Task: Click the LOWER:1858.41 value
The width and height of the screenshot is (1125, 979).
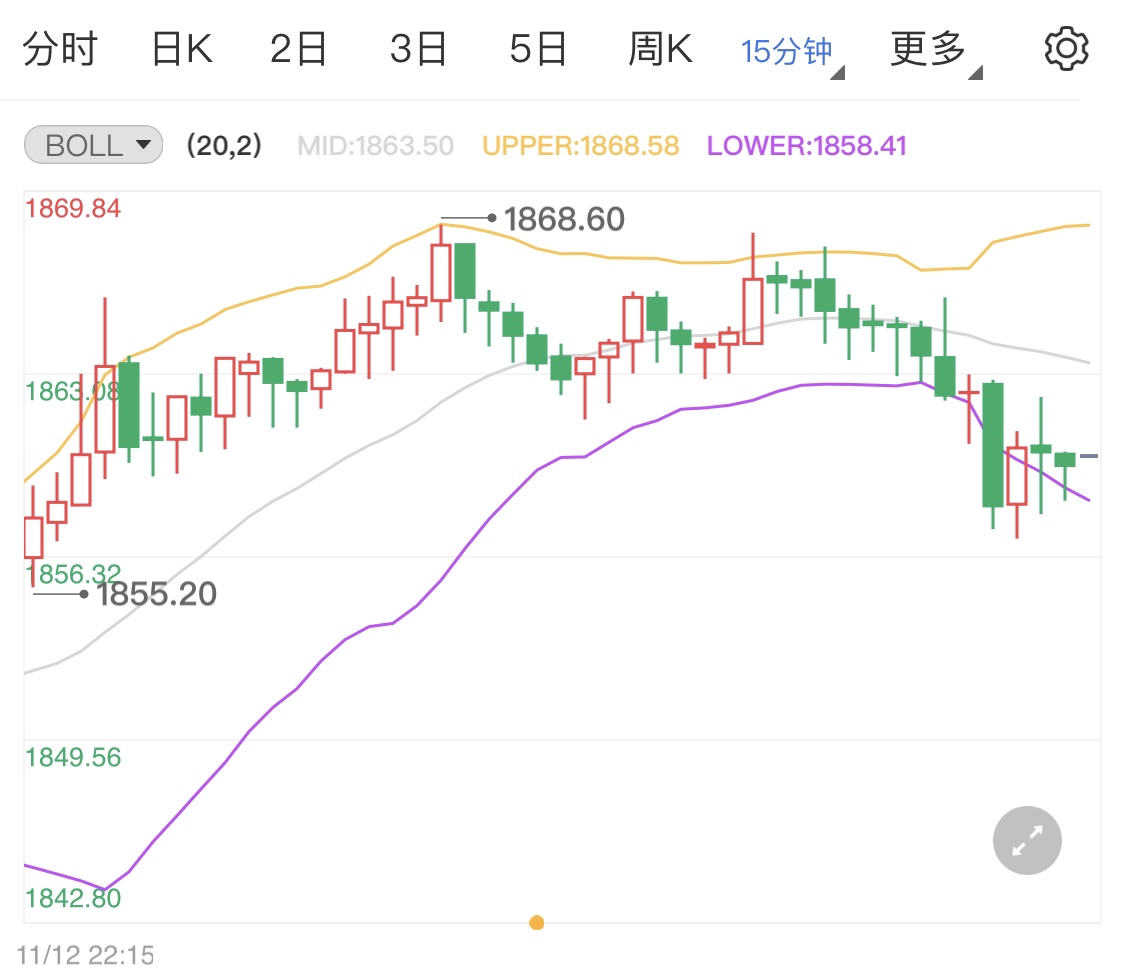Action: 806,146
